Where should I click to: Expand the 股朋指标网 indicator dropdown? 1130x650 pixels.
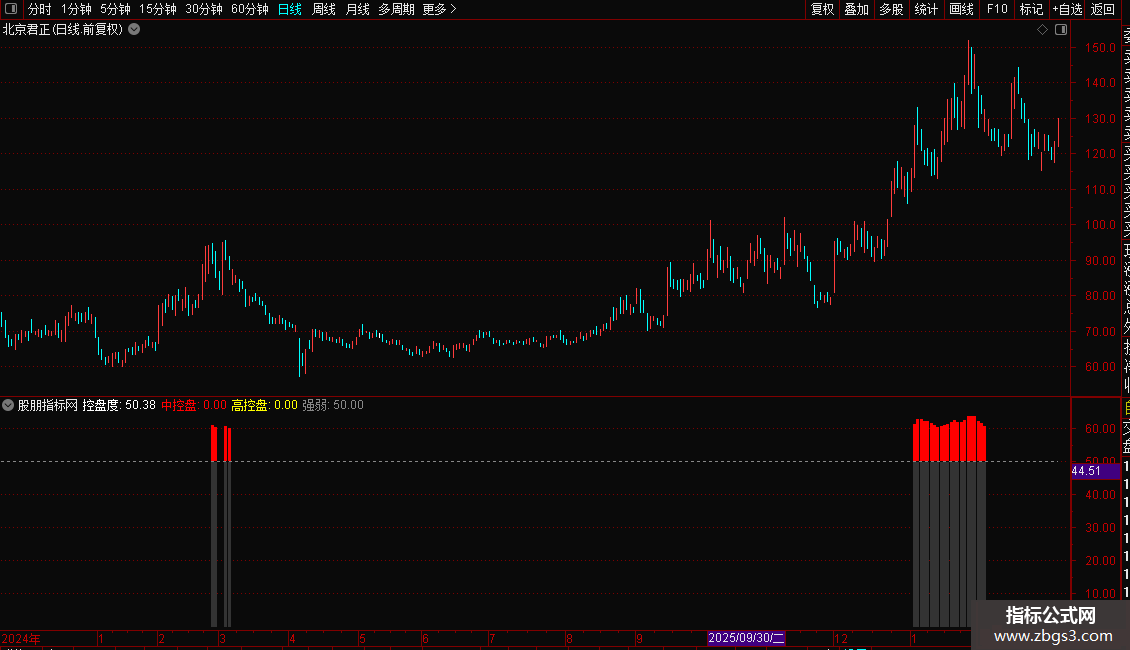pyautogui.click(x=8, y=405)
